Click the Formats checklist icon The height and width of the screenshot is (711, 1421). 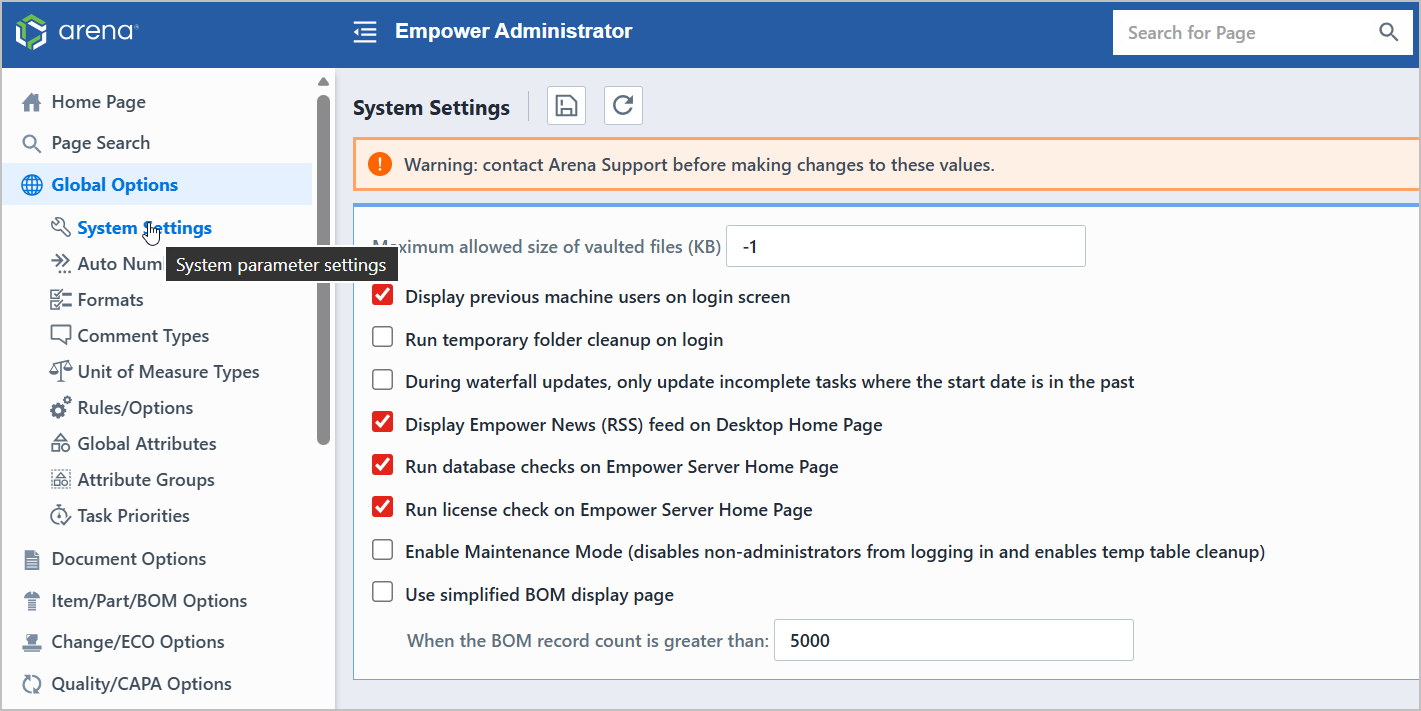[60, 299]
